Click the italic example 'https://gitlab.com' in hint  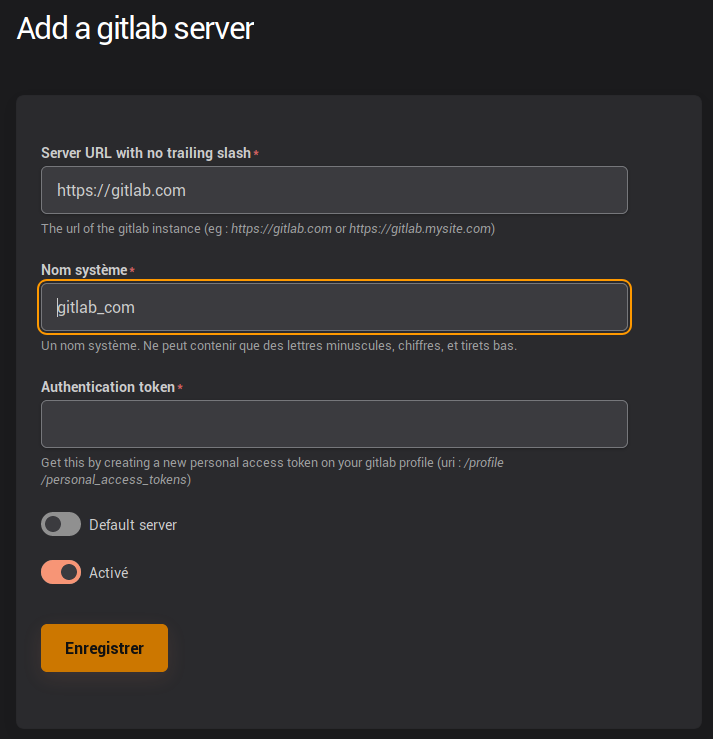[x=281, y=229]
